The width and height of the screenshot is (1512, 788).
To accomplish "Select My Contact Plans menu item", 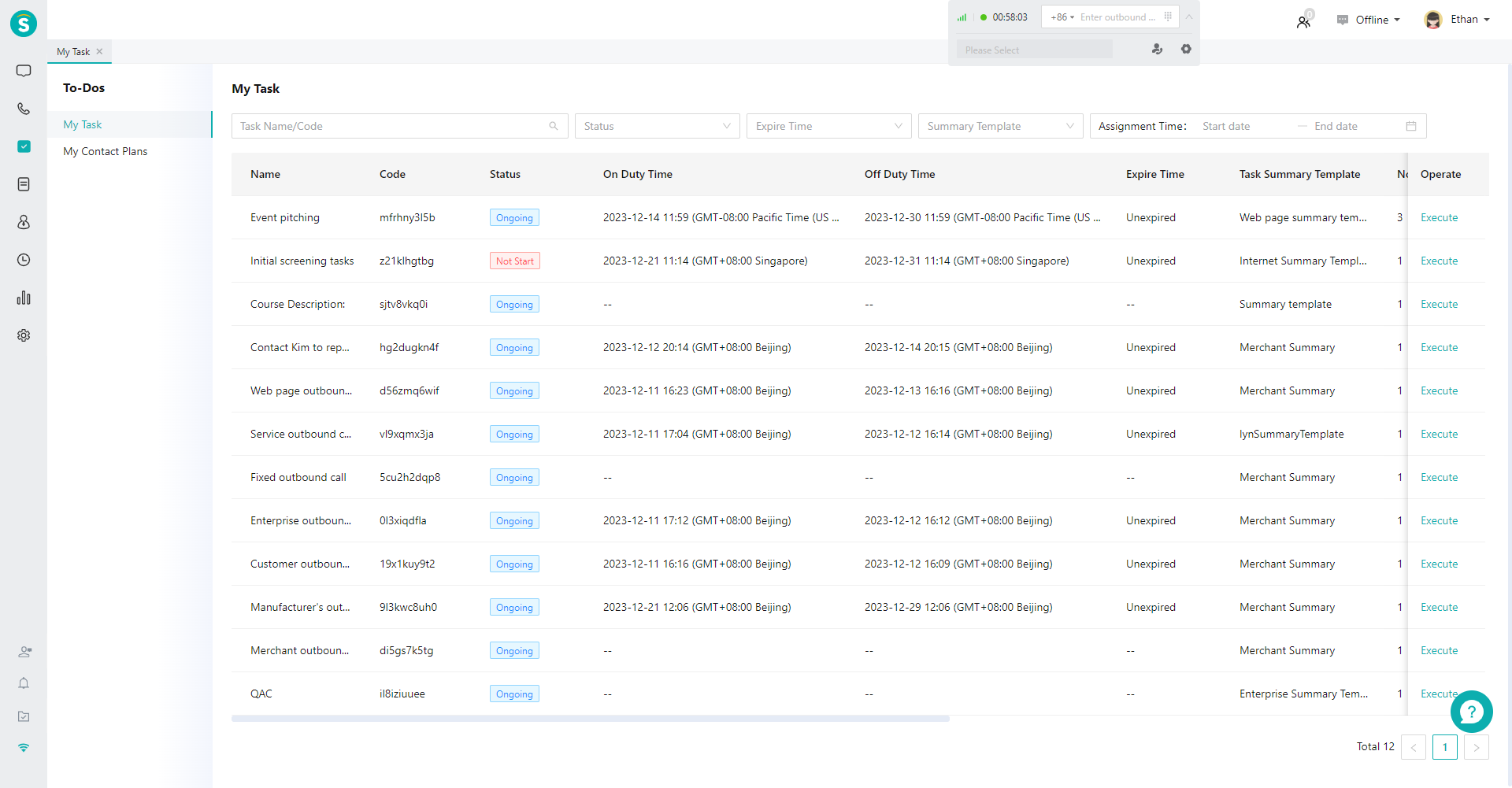I will pos(130,151).
